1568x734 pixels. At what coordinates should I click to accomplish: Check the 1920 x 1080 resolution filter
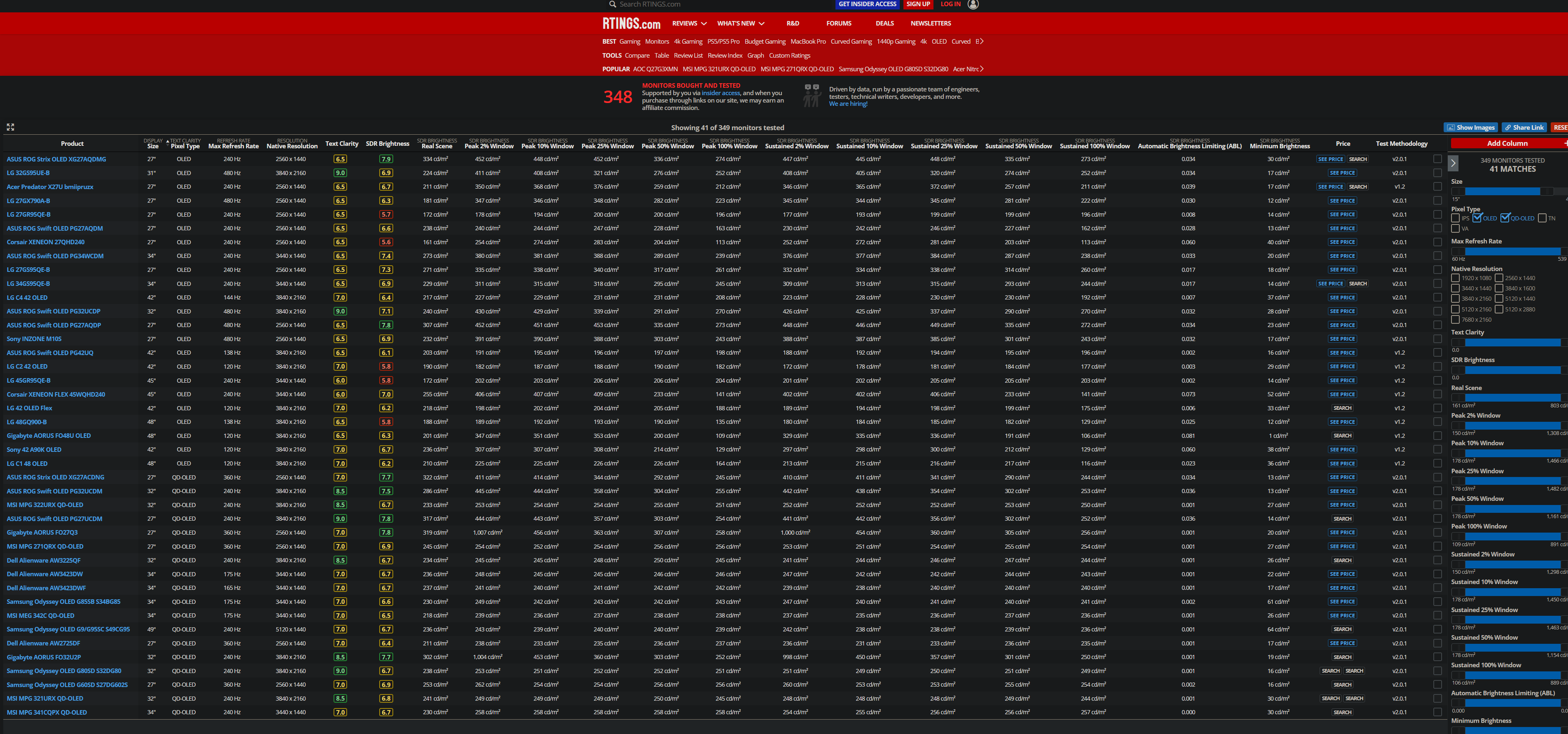[x=1456, y=278]
